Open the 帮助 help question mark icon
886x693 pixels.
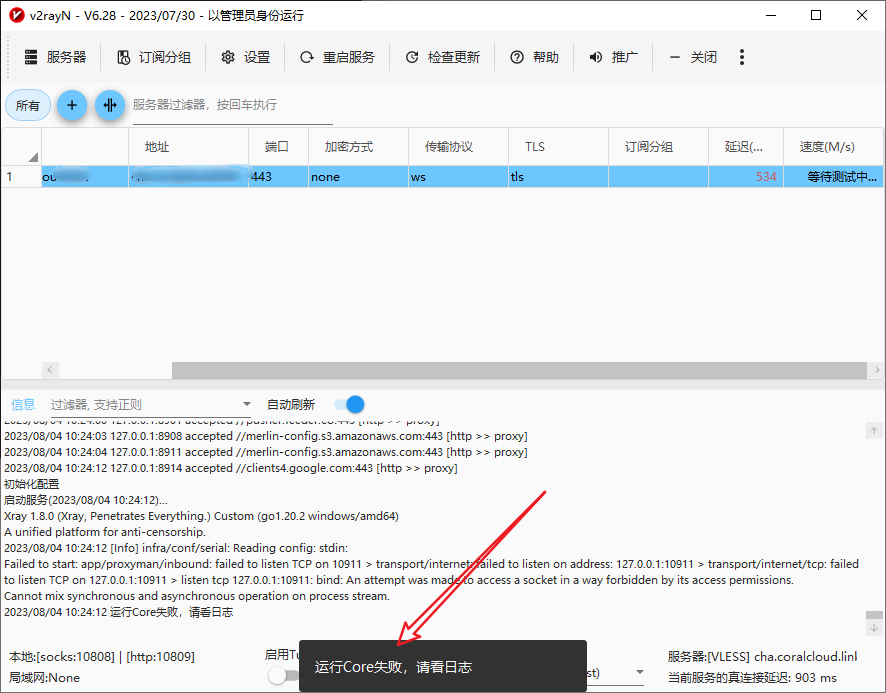coord(516,57)
